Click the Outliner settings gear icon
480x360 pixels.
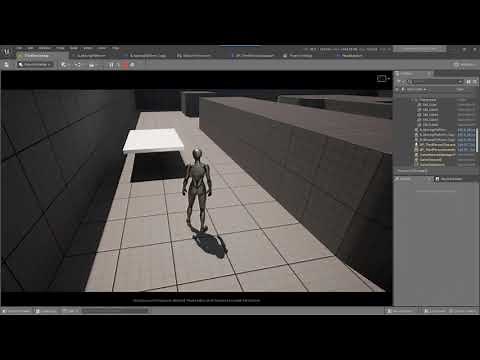475,82
